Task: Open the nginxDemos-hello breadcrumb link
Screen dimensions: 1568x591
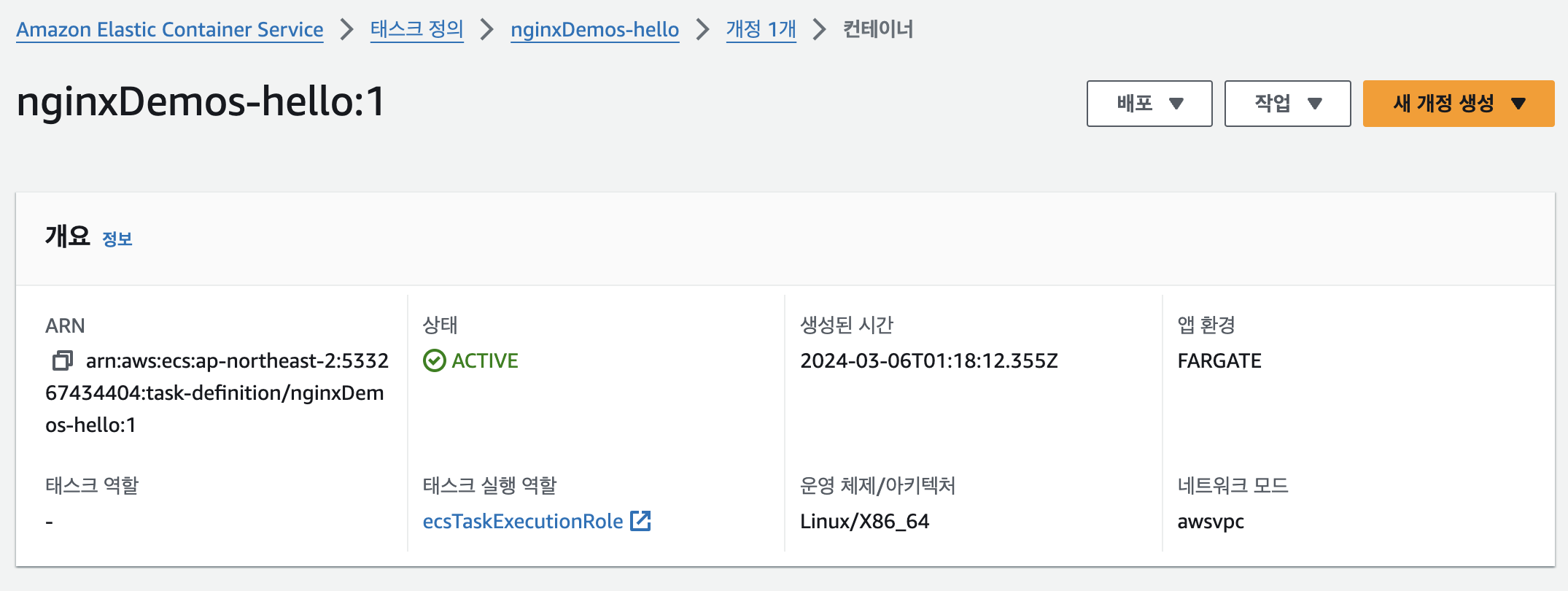Action: click(x=594, y=30)
